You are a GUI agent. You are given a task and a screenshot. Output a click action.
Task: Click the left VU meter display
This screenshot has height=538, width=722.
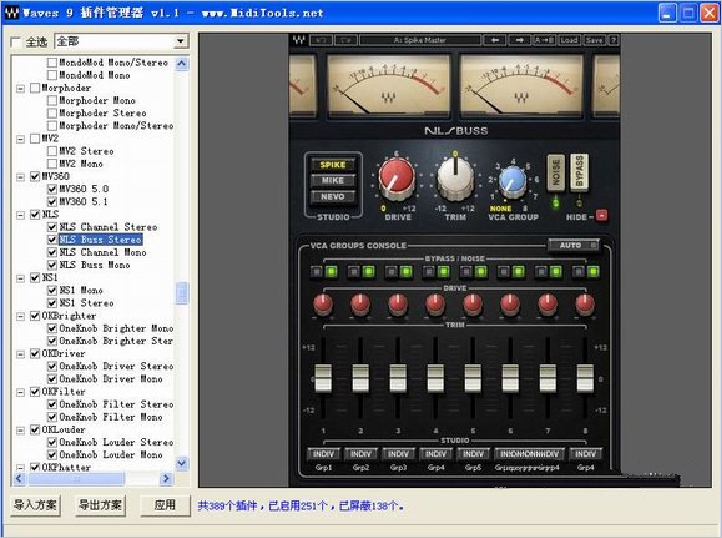click(388, 86)
